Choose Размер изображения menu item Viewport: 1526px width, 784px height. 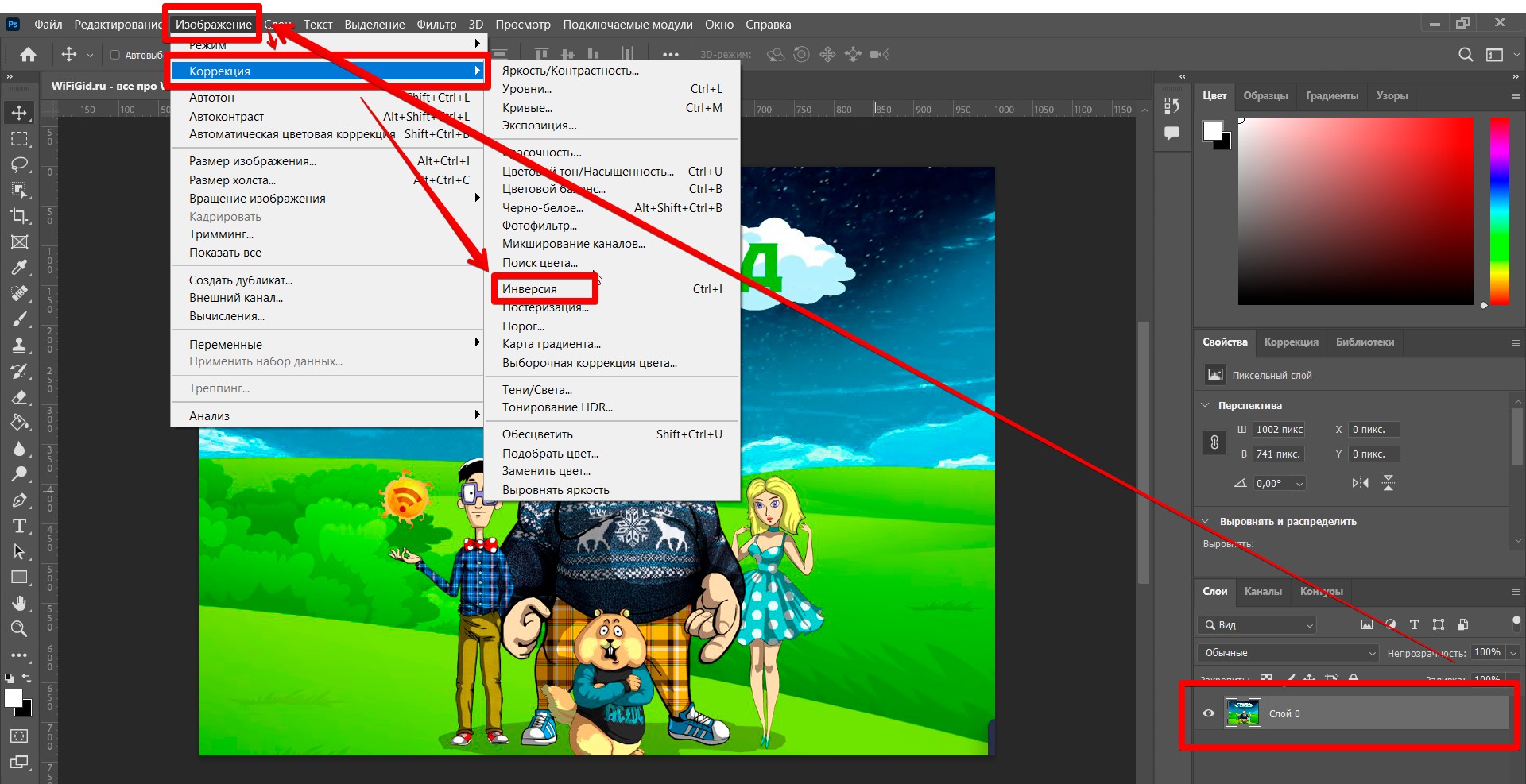pos(327,161)
